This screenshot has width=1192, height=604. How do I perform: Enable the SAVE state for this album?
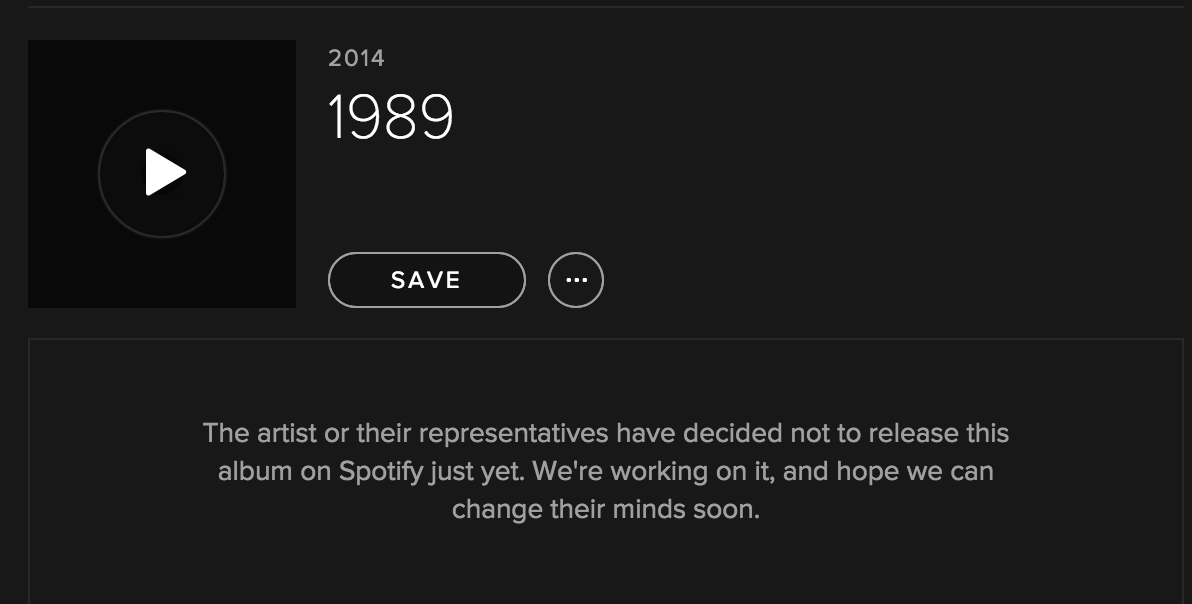(x=426, y=280)
